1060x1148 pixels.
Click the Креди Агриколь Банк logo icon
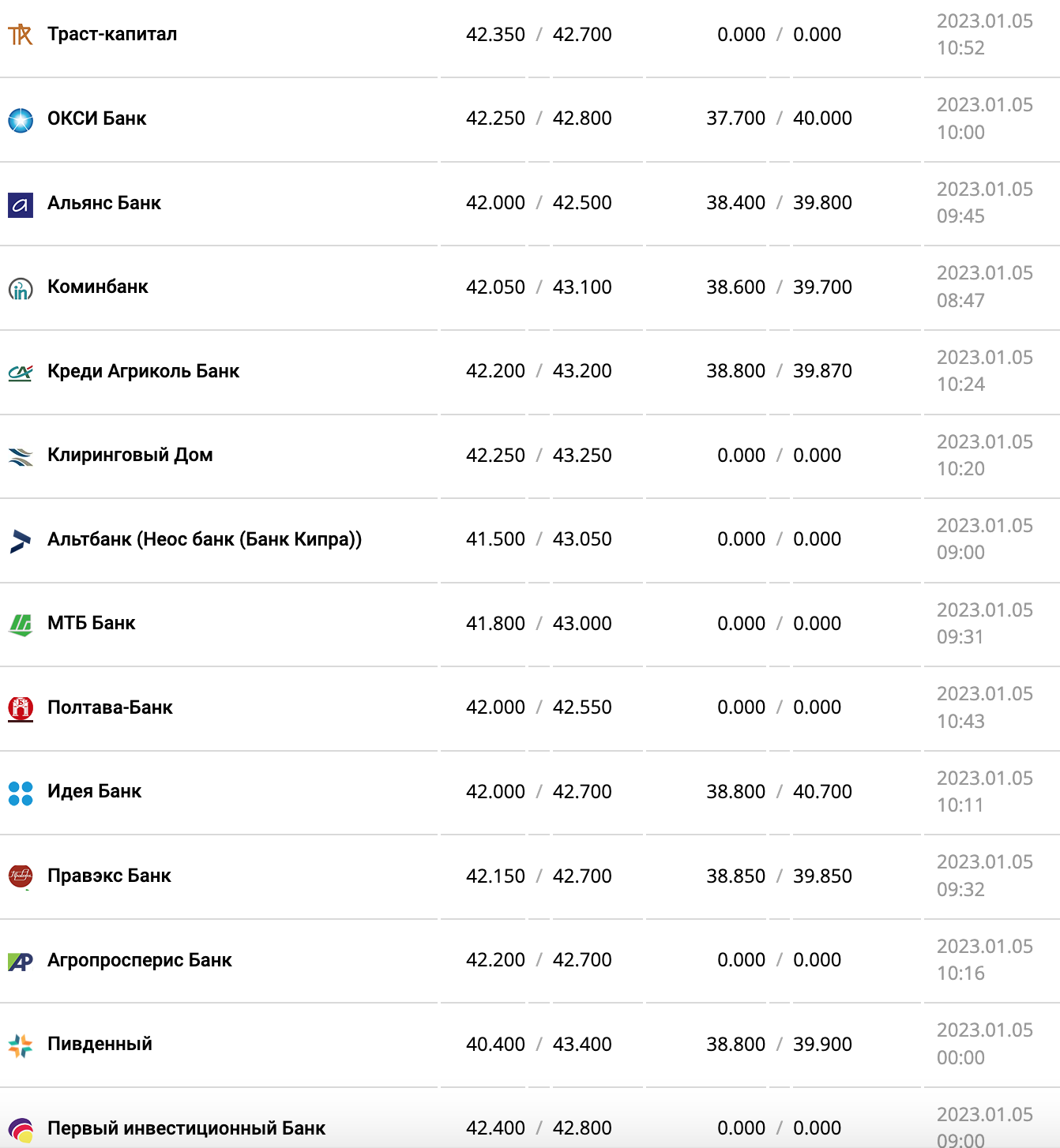[x=21, y=373]
